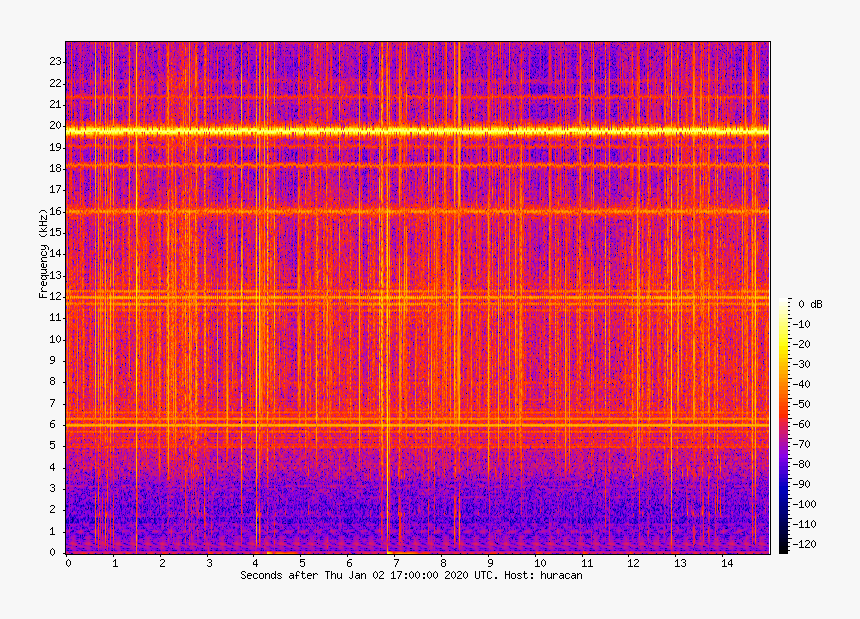Click time axis tick label '3' seconds
Viewport: 860px width, 619px height.
pyautogui.click(x=209, y=563)
